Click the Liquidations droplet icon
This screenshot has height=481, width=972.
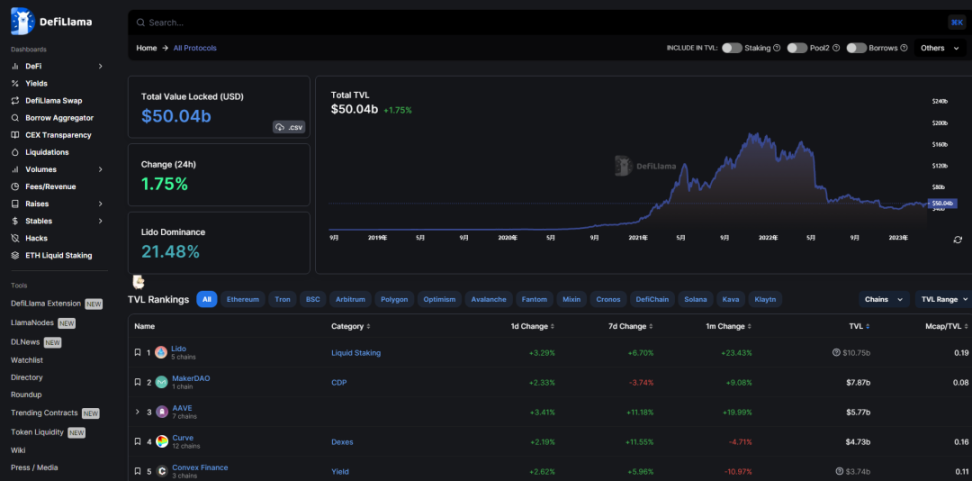(15, 152)
